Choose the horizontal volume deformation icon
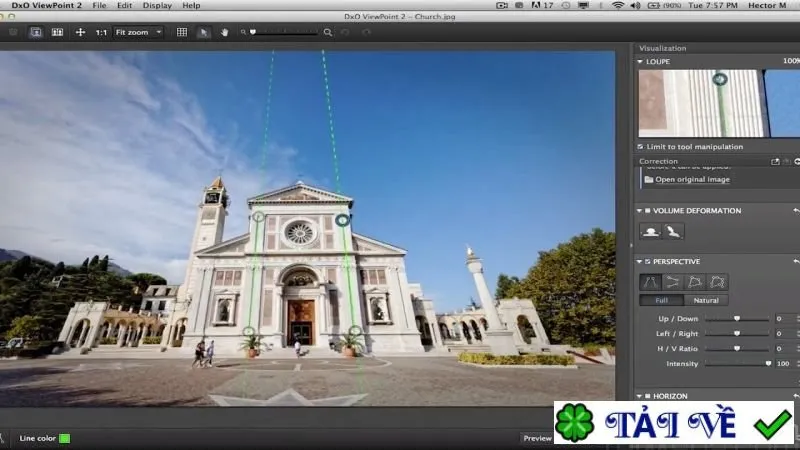The height and width of the screenshot is (450, 800). [651, 232]
